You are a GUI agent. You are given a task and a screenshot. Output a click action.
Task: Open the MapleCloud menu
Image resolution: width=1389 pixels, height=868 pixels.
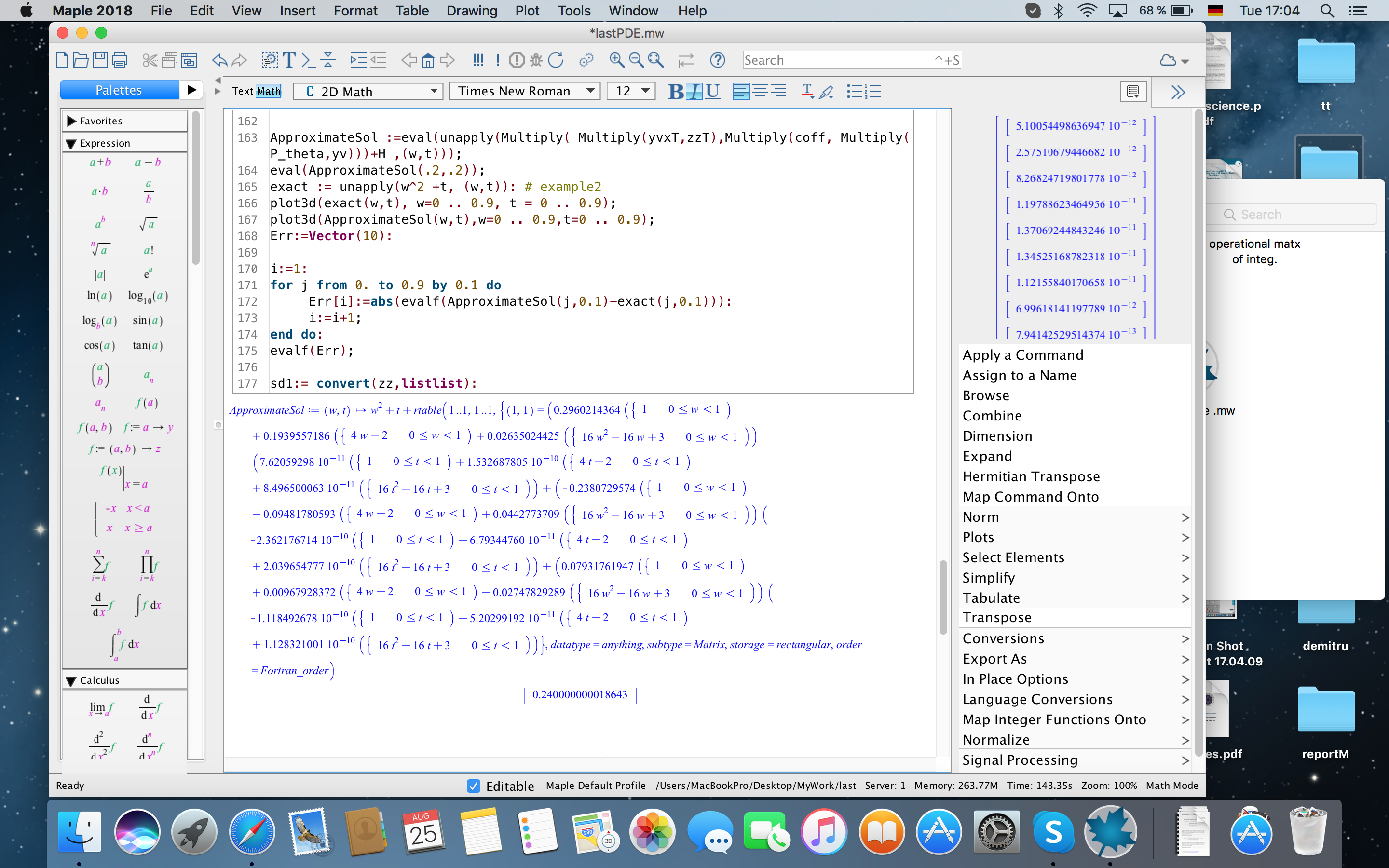point(1174,60)
